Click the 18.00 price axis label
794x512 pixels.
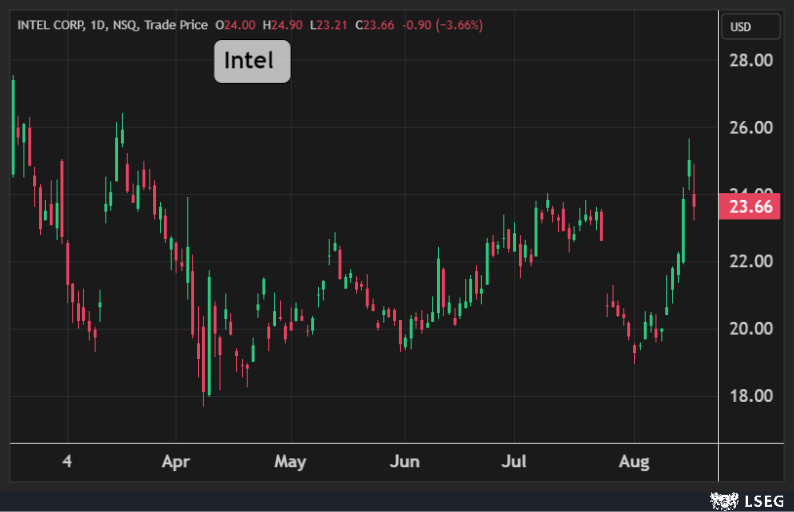(x=751, y=396)
